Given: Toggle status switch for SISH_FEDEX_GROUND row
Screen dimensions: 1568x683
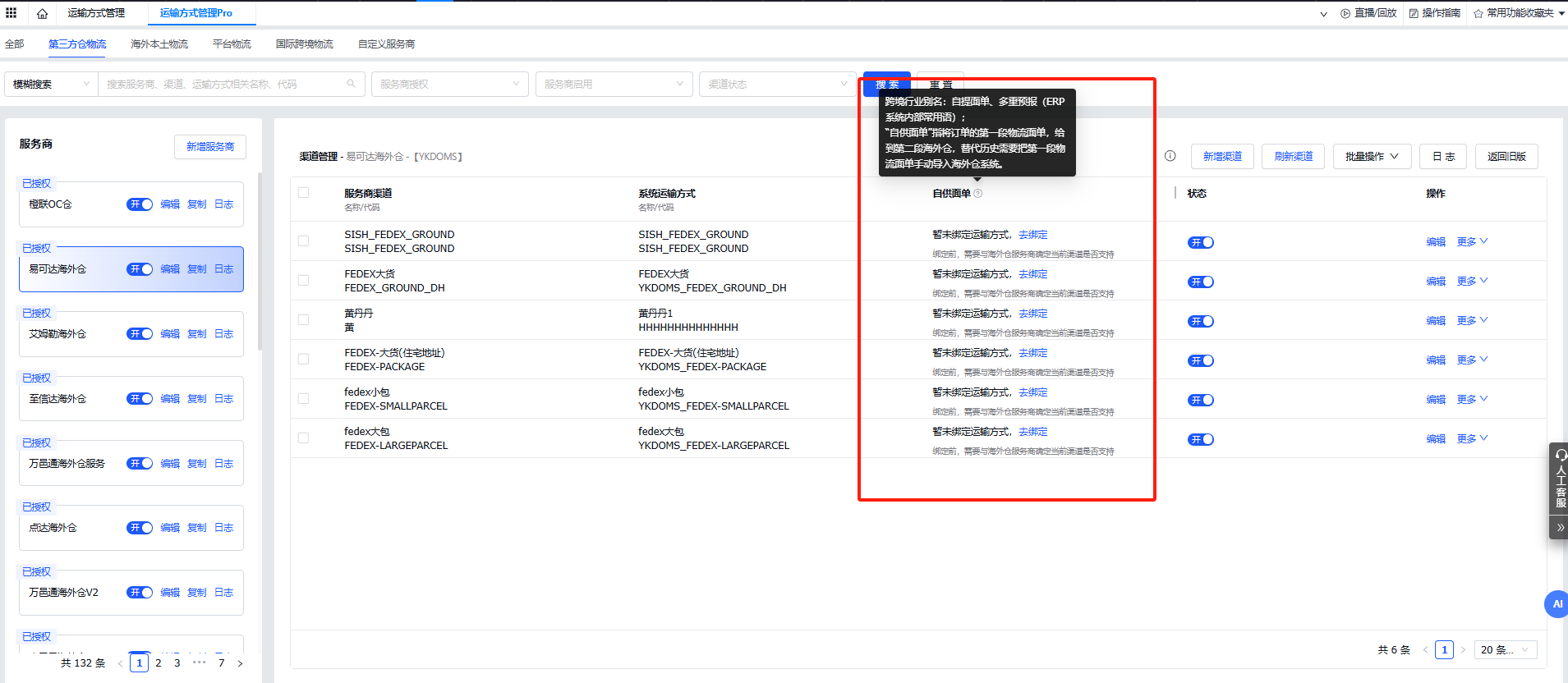Looking at the screenshot, I should [x=1201, y=242].
